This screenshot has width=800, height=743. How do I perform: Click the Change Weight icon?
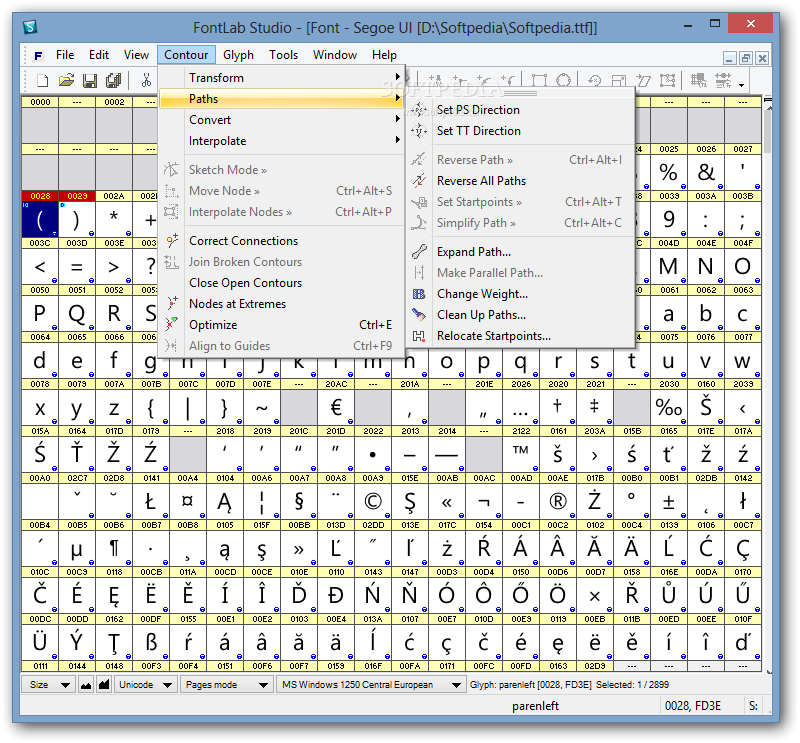click(x=419, y=294)
